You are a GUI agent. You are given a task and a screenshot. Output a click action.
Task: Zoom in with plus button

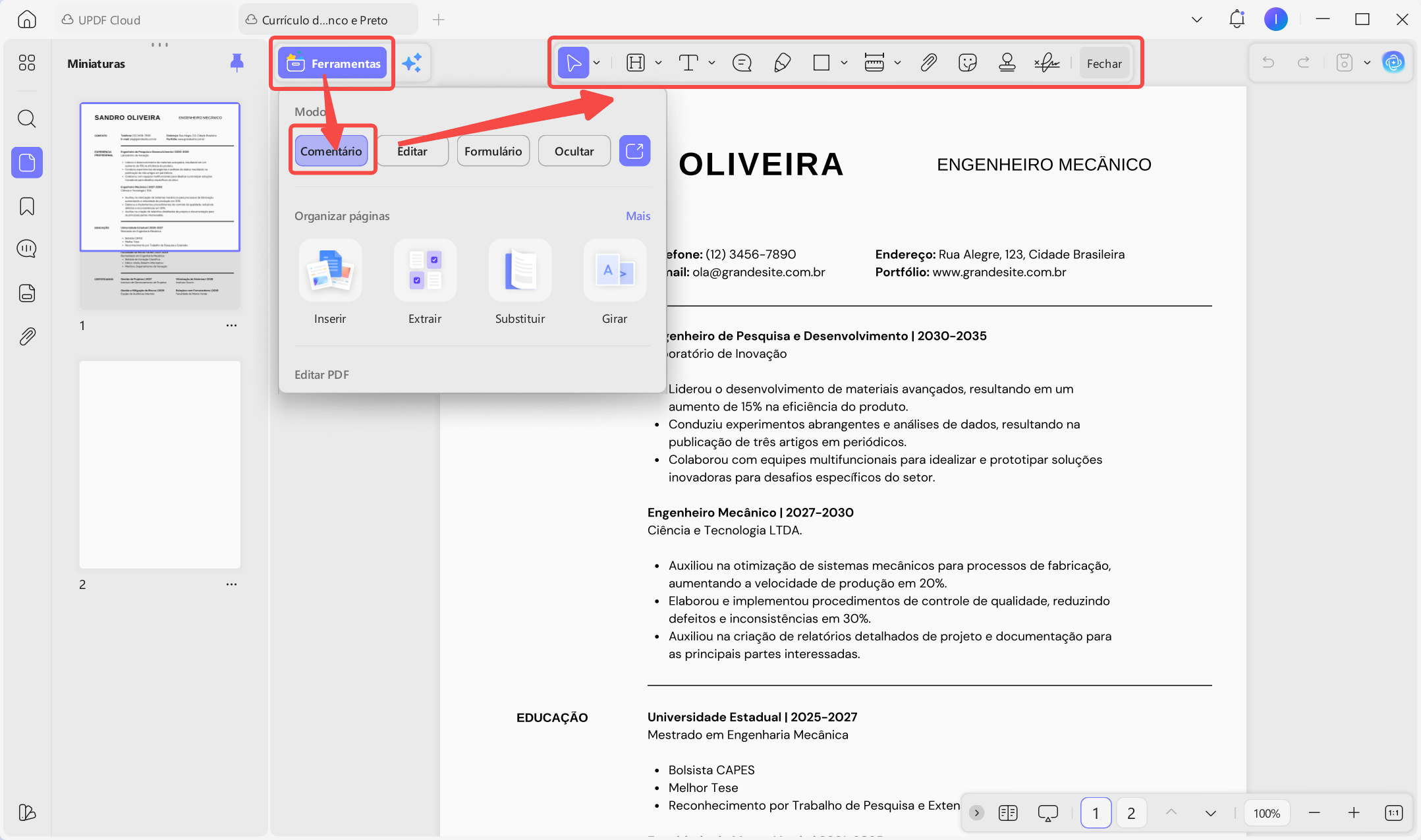pyautogui.click(x=1354, y=813)
